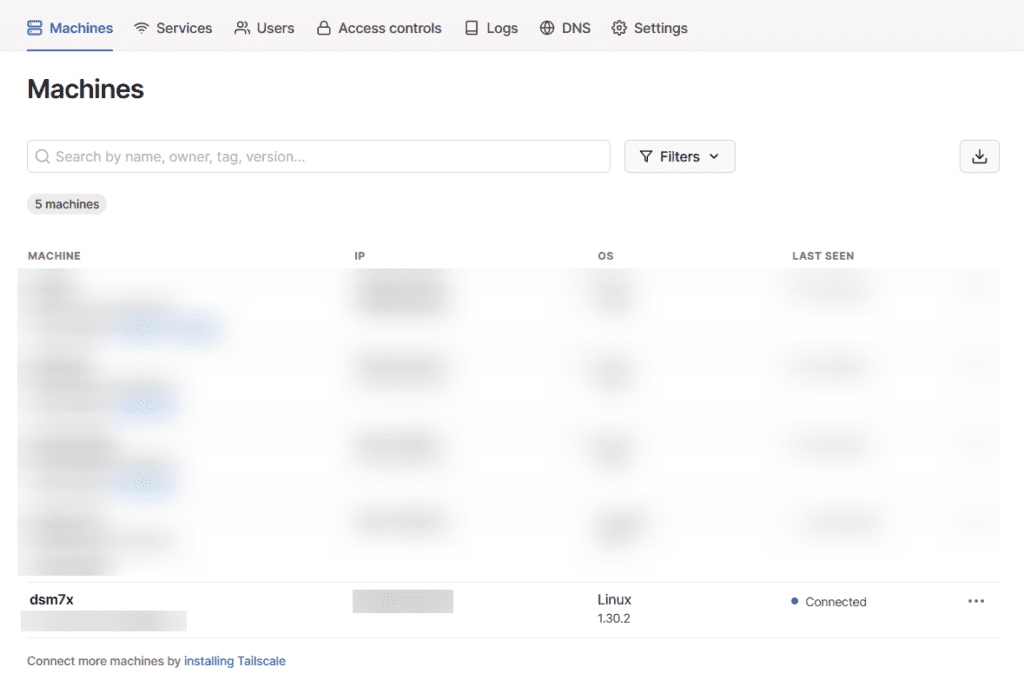Screen dimensions: 1024x693
Task: Click the MACHINE column header
Action: click(54, 256)
